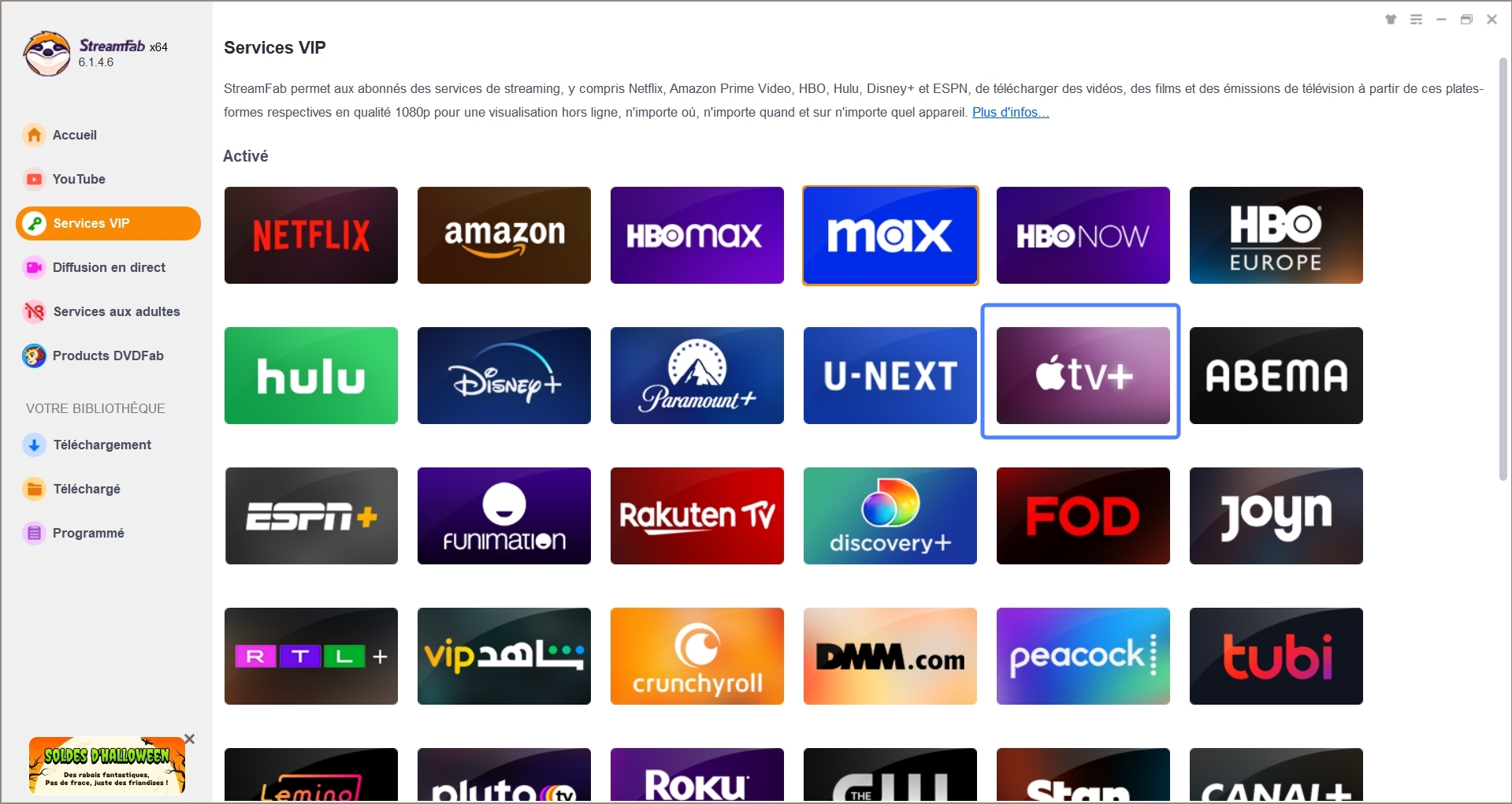
Task: Open the Funimation tile
Action: coord(503,516)
